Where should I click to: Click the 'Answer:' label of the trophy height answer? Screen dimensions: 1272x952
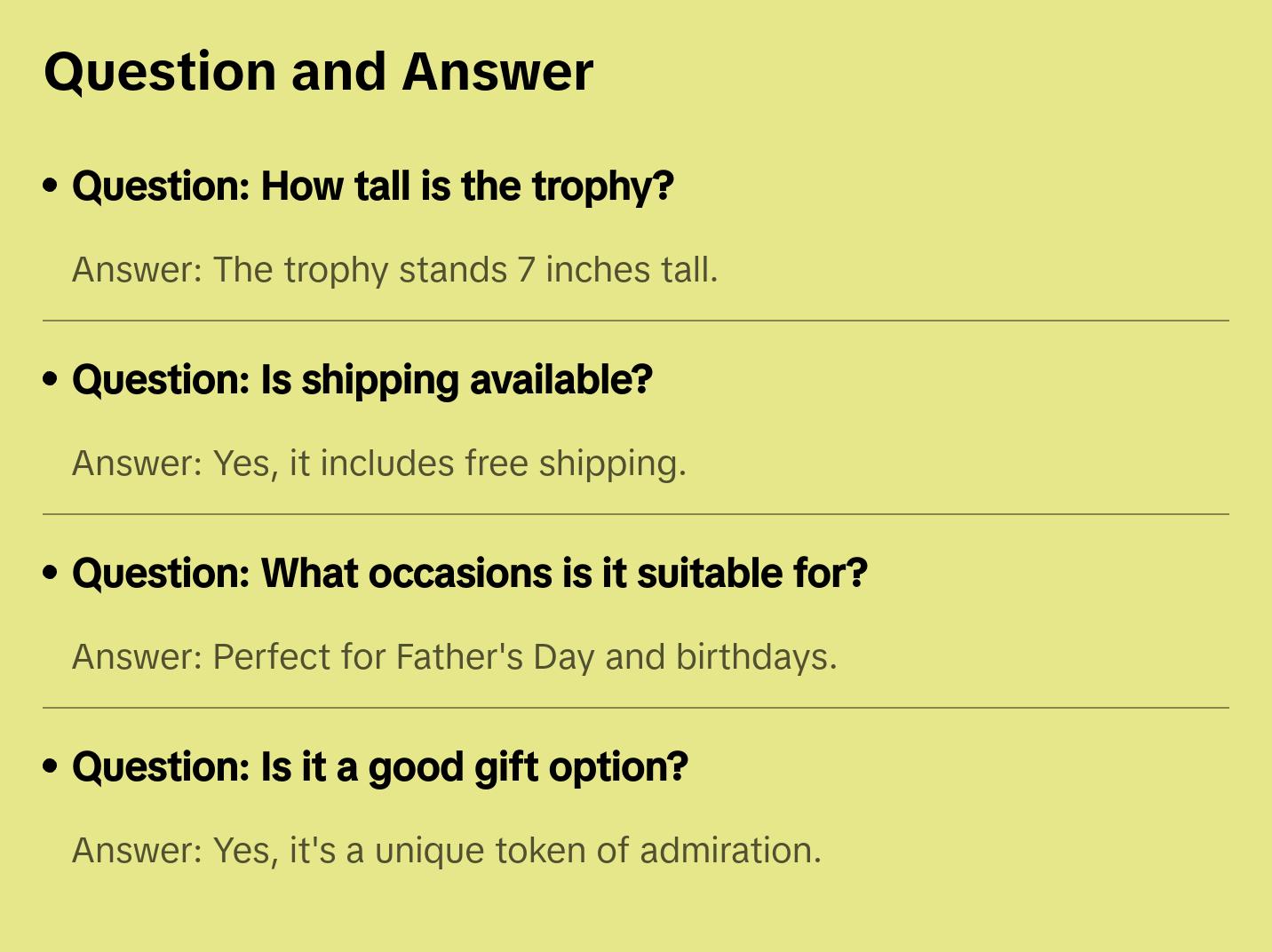(x=138, y=270)
